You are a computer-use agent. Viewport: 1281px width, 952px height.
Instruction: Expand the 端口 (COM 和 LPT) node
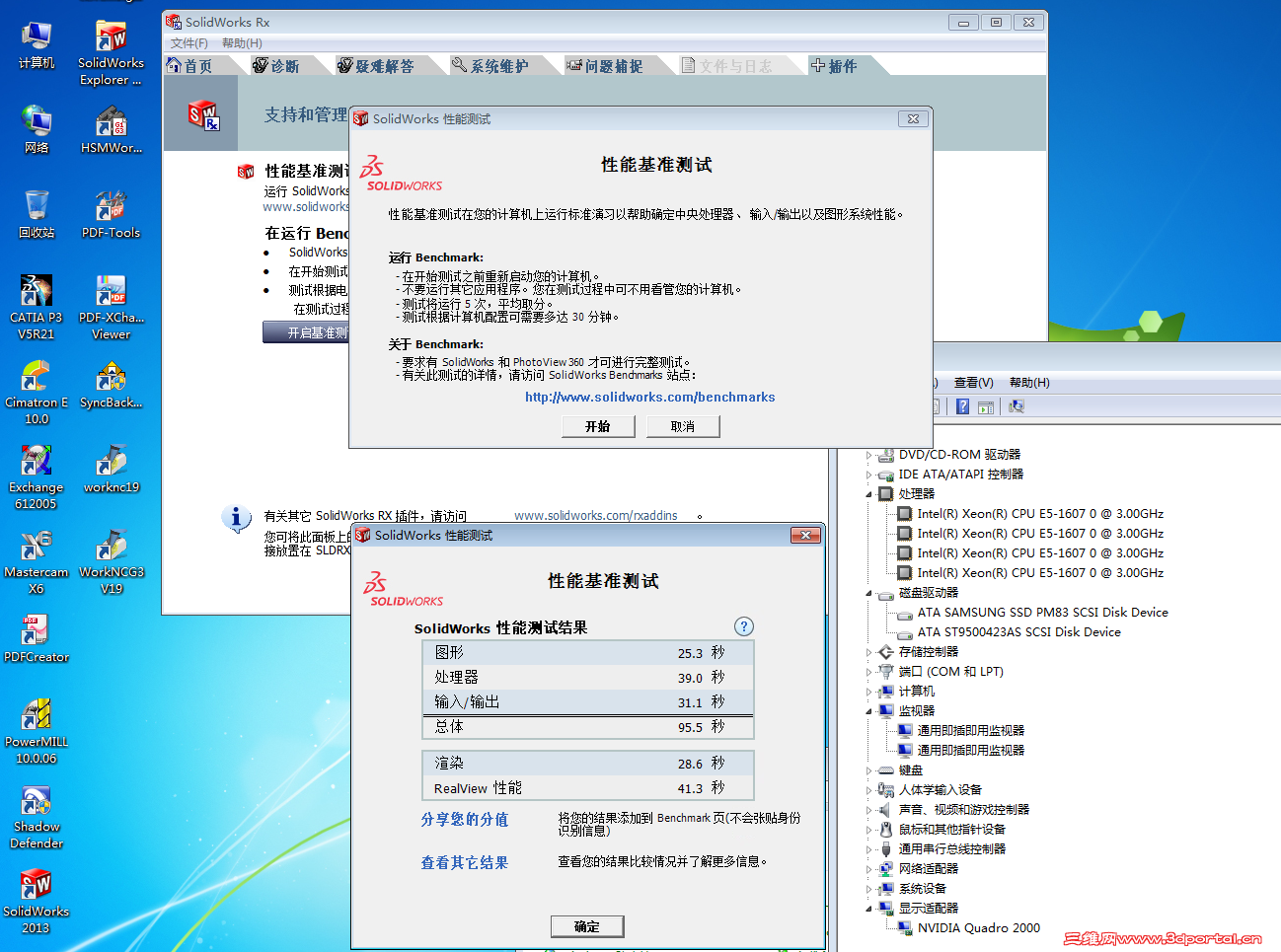[x=869, y=672]
